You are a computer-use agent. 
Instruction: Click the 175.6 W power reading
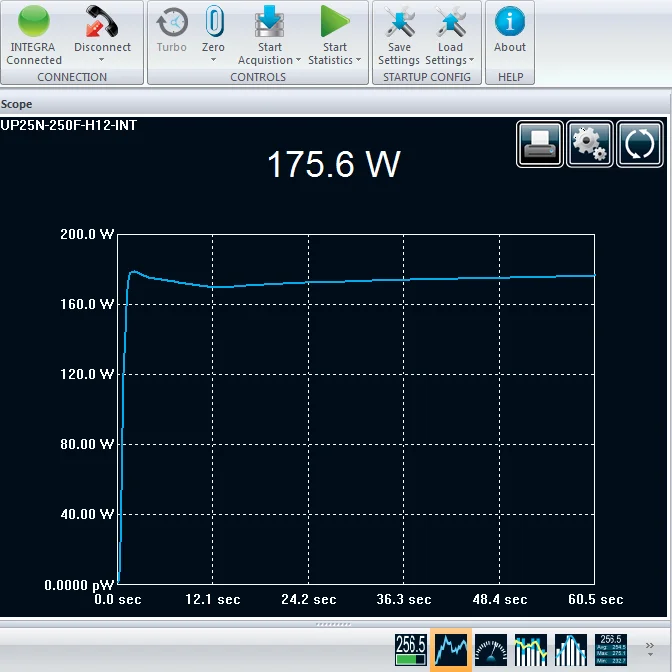333,165
